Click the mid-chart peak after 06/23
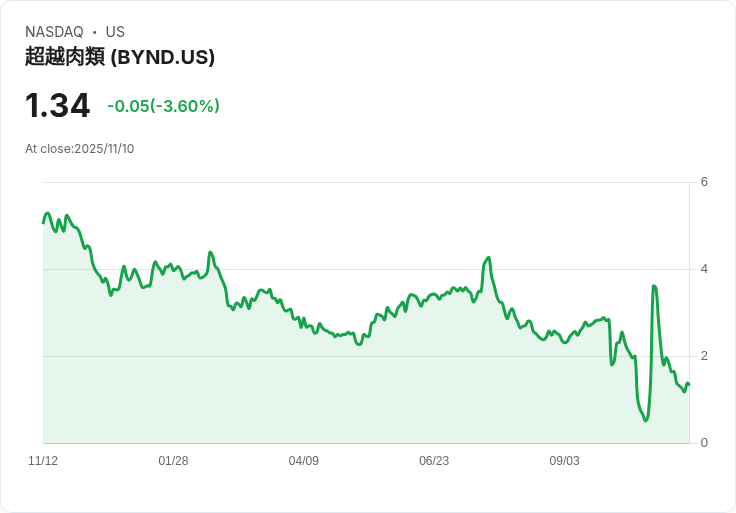736x513 pixels. click(488, 258)
